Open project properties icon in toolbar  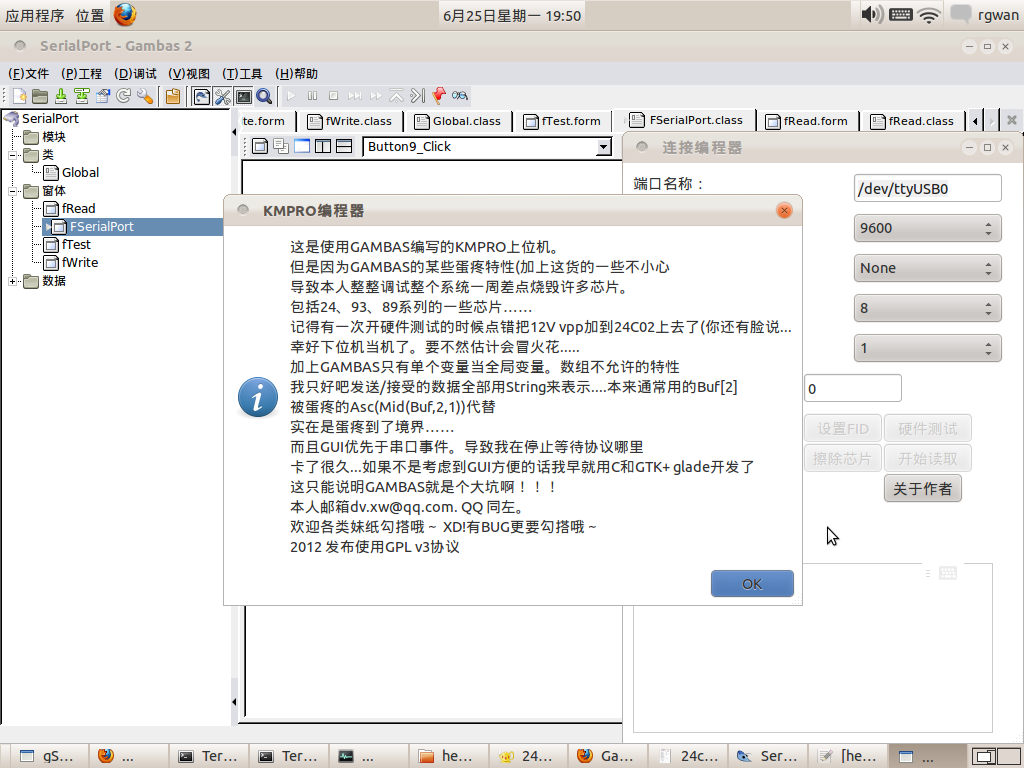[103, 97]
